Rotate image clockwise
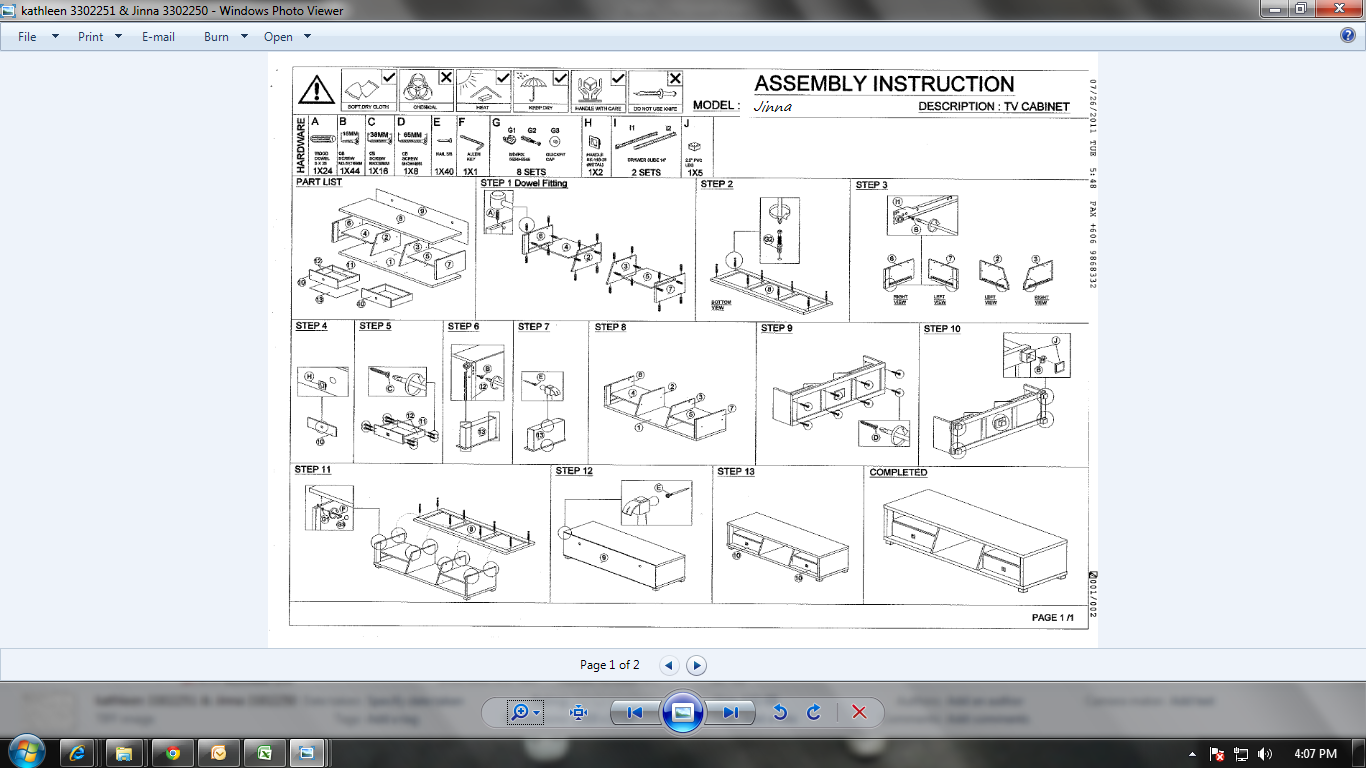Screen dimensions: 1366x768 814,712
